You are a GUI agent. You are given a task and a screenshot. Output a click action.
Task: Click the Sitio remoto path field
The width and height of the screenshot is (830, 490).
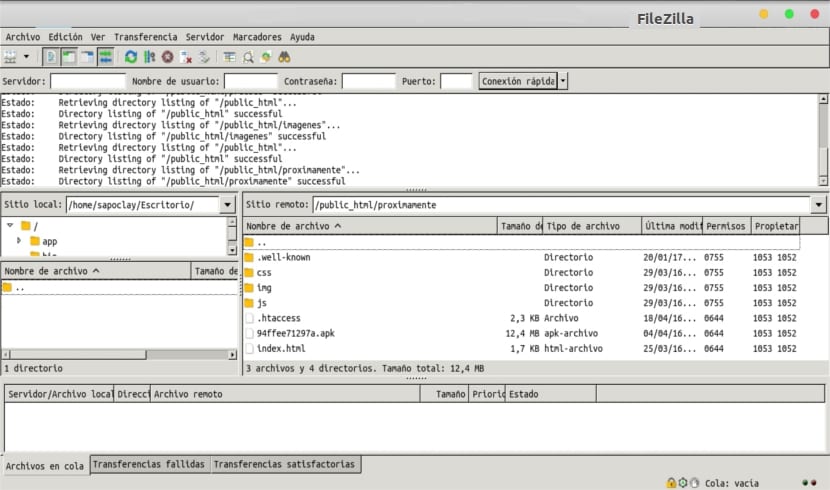561,204
